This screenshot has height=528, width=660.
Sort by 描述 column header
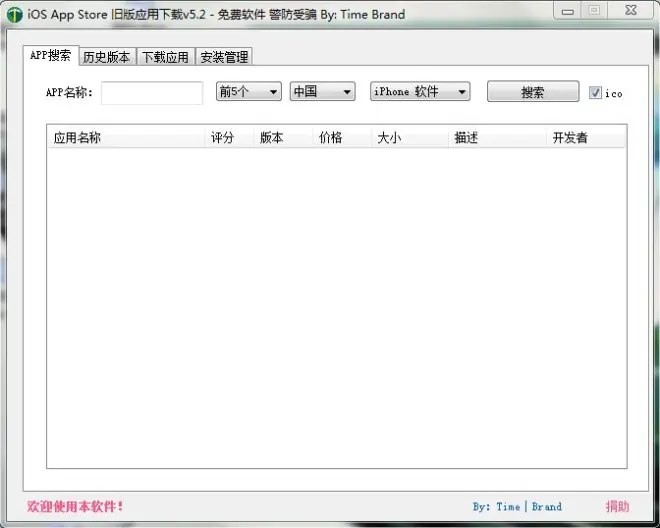click(498, 137)
